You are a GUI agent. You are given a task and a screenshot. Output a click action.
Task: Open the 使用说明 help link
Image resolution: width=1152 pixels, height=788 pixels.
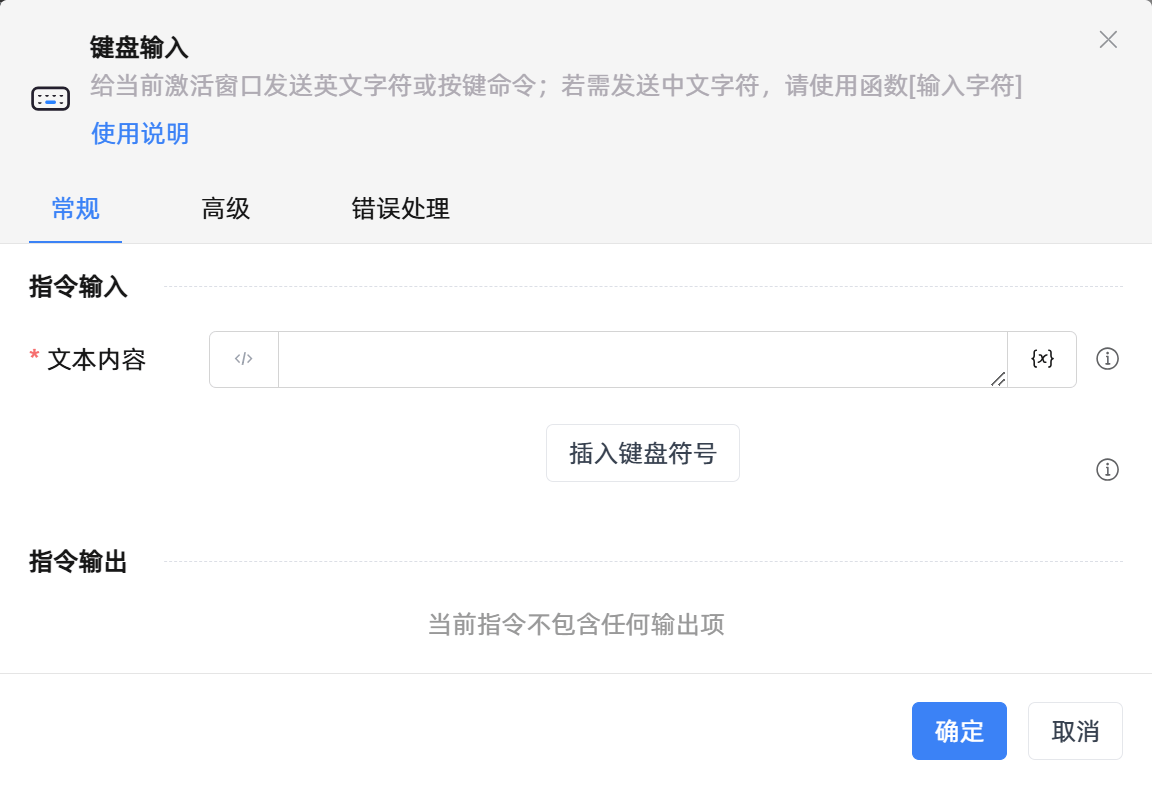[140, 133]
